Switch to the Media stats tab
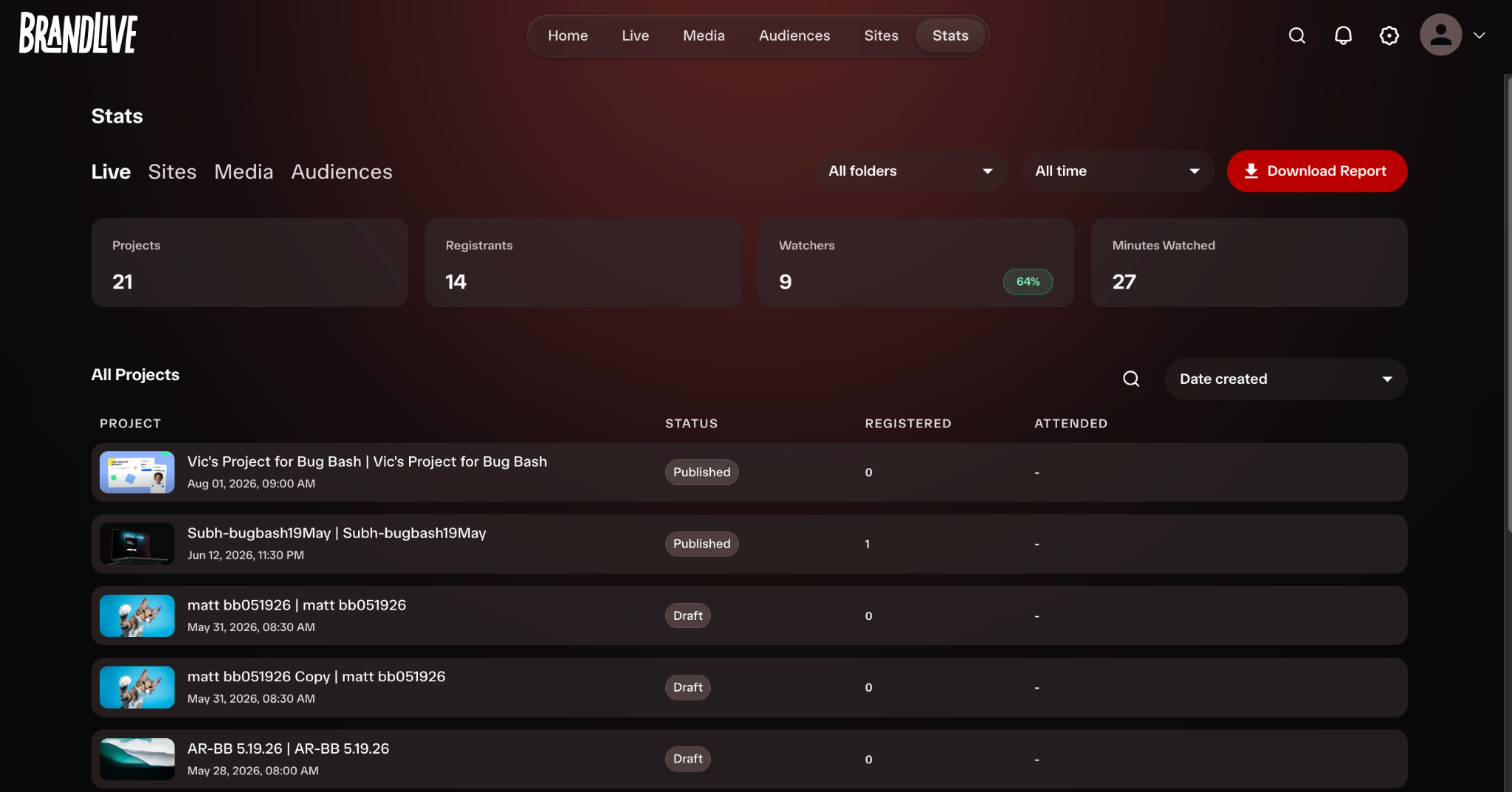Viewport: 1512px width, 792px height. [x=244, y=172]
